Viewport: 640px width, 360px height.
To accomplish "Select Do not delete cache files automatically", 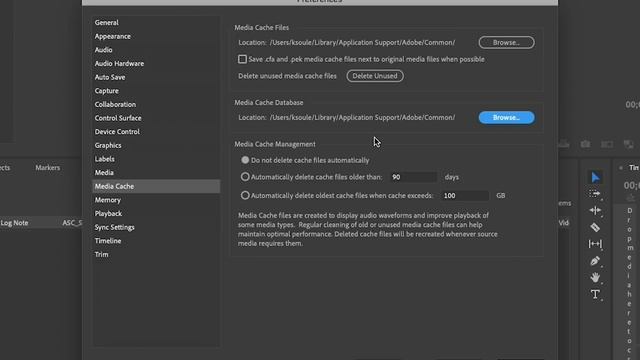I will coord(245,160).
